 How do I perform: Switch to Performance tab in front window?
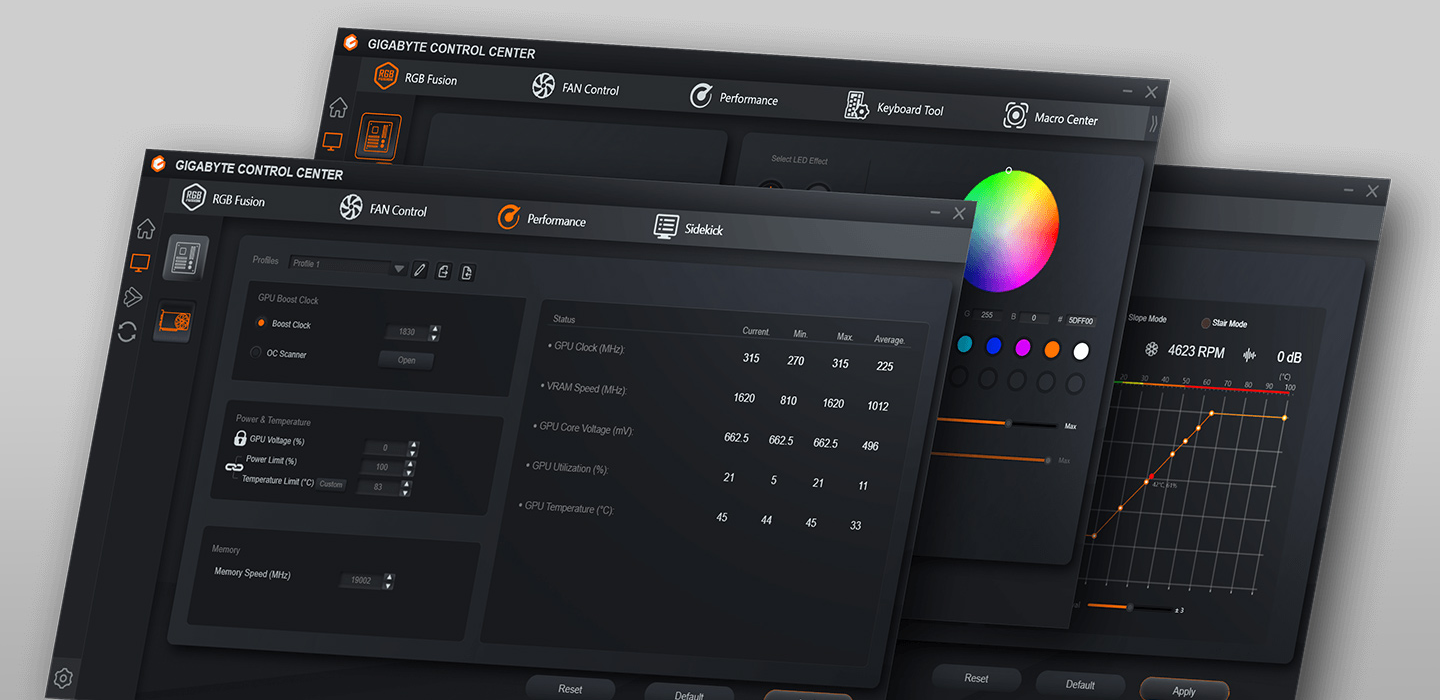point(542,218)
